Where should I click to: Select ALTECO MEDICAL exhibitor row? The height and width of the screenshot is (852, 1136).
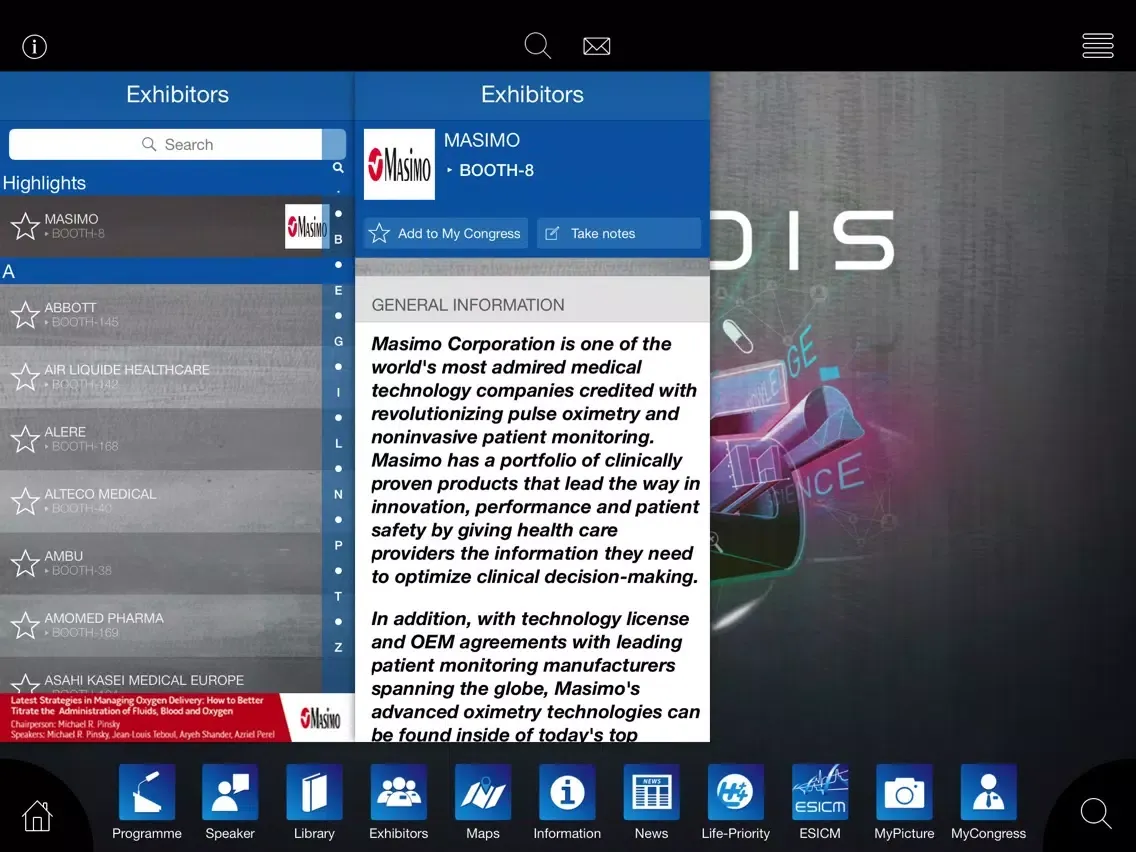point(161,501)
